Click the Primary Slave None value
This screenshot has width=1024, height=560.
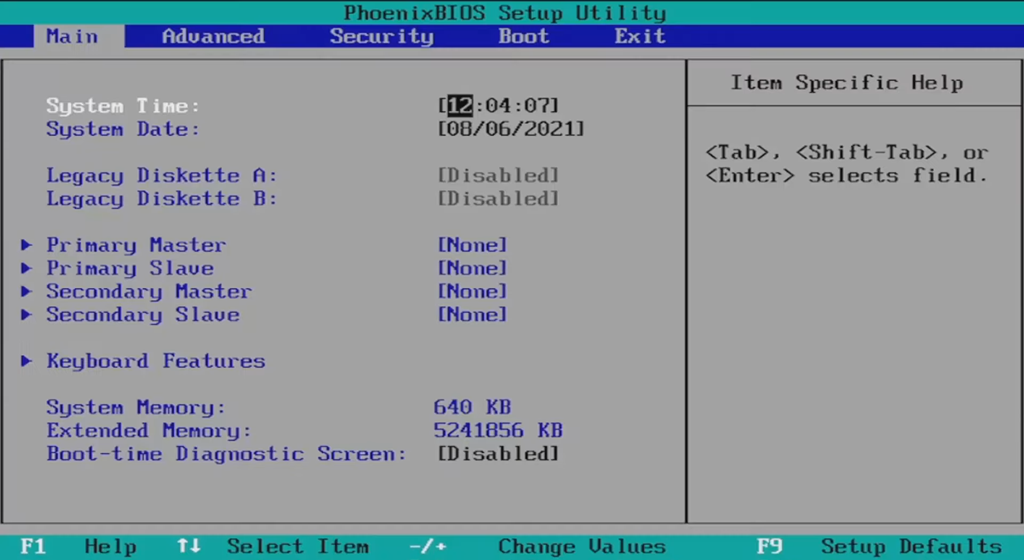coord(472,268)
